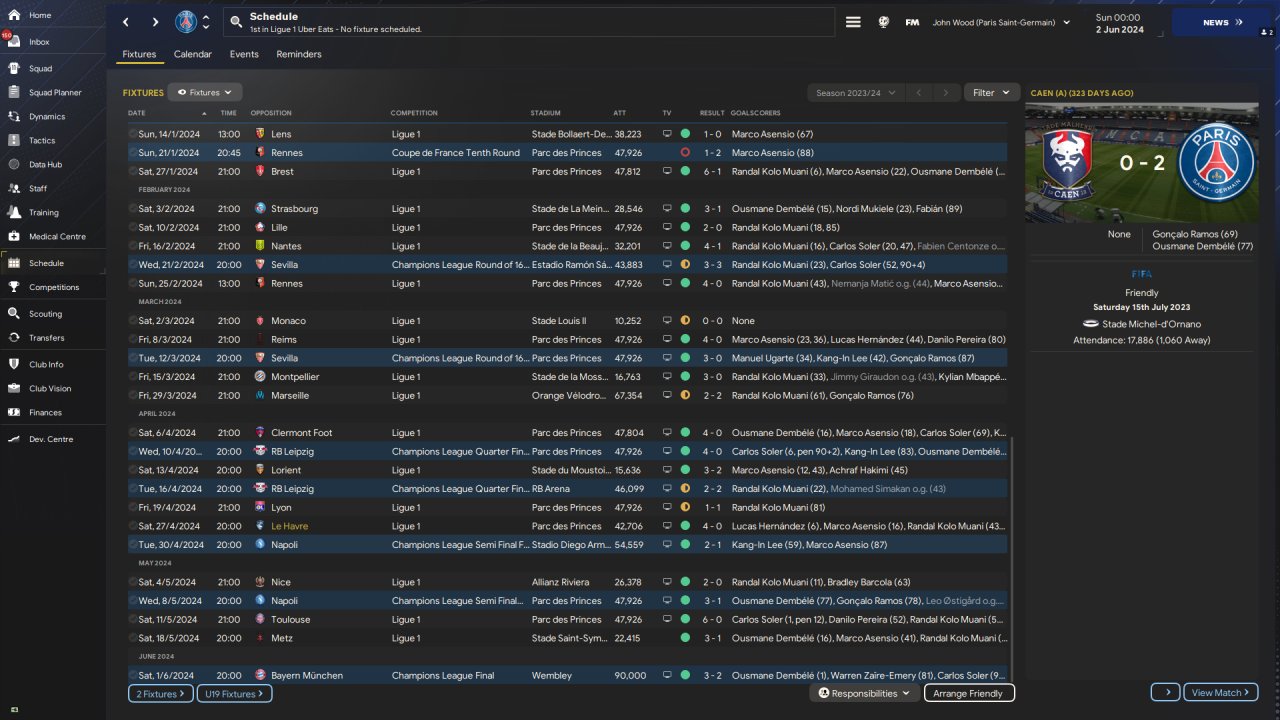The height and width of the screenshot is (720, 1280).
Task: Open the Medical Centre section
Action: pyautogui.click(x=57, y=237)
